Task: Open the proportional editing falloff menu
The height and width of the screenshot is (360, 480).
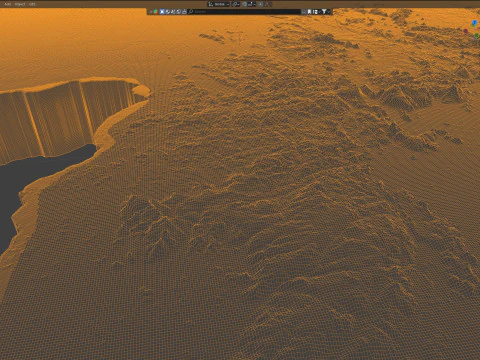Action: coord(268,4)
